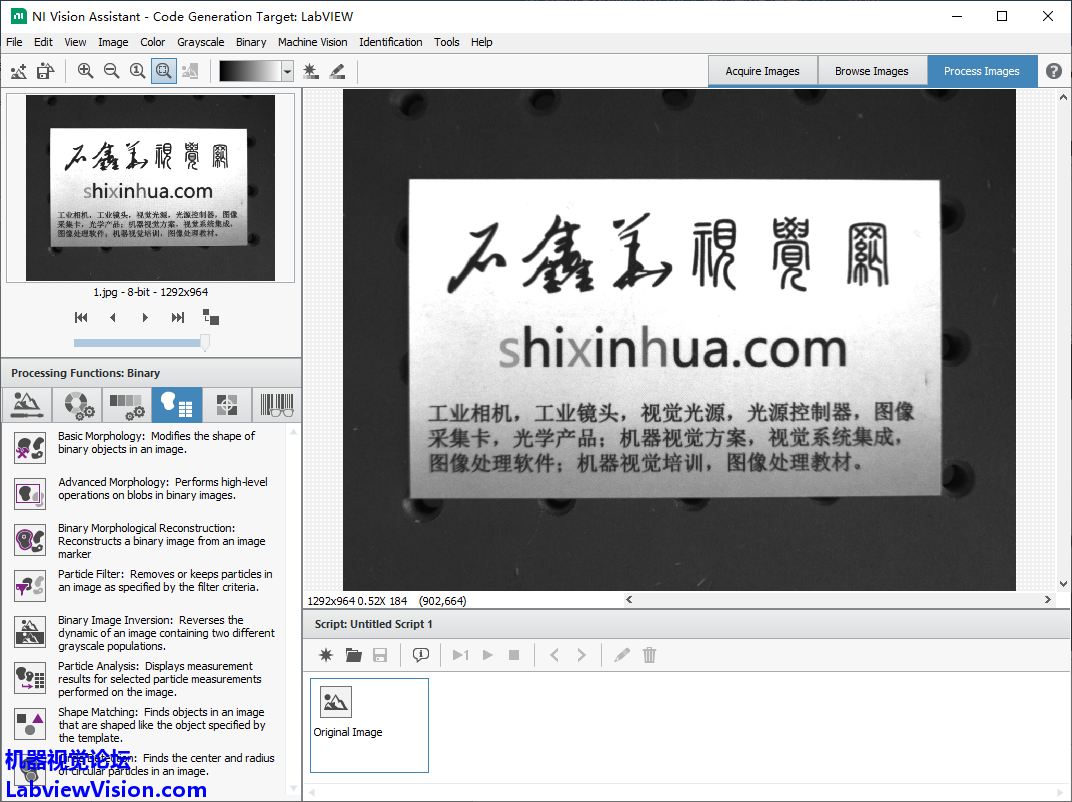Screen dimensions: 1072x802
Task: Select the Binary functions palette tab
Action: tap(177, 405)
